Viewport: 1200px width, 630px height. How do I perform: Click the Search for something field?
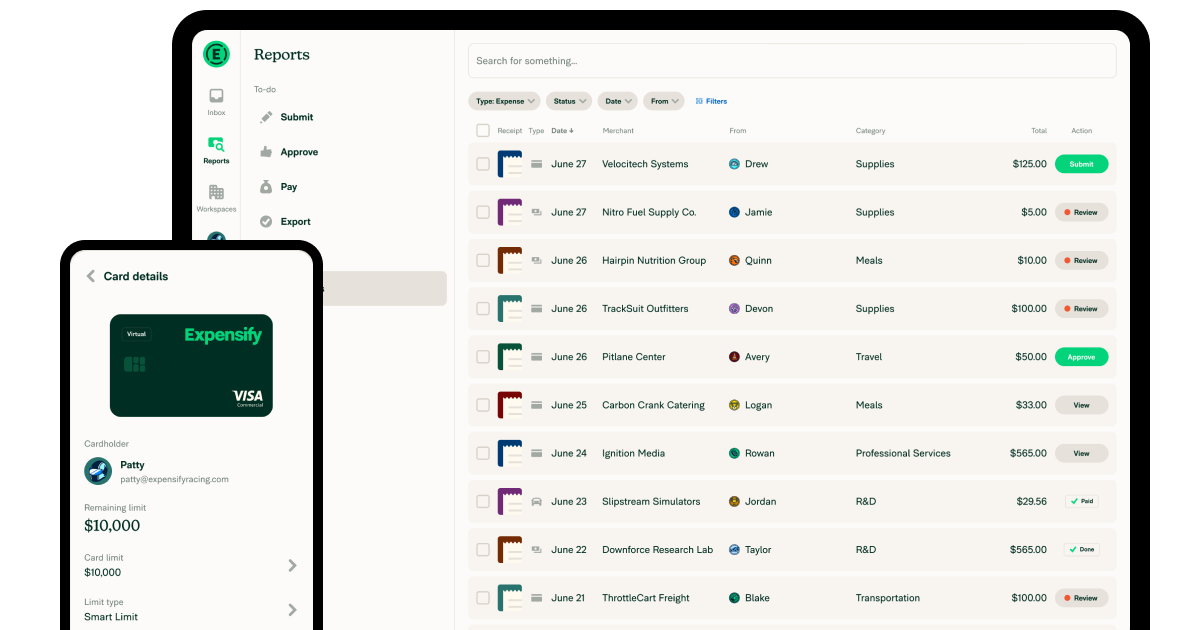(x=792, y=61)
